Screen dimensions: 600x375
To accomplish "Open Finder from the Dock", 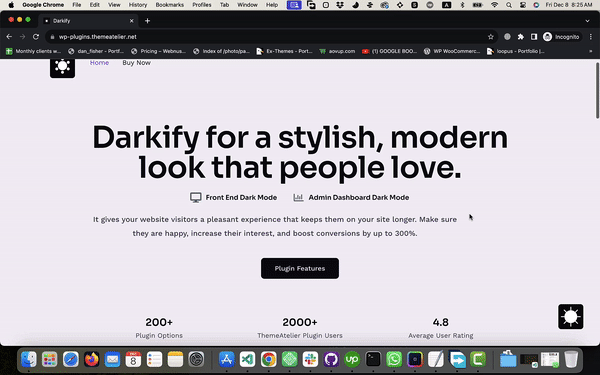I will [29, 359].
